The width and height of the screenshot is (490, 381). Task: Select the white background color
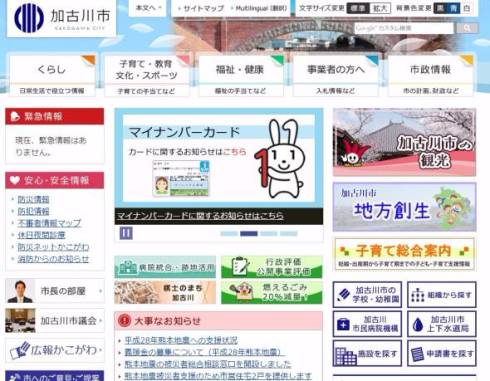(x=467, y=8)
